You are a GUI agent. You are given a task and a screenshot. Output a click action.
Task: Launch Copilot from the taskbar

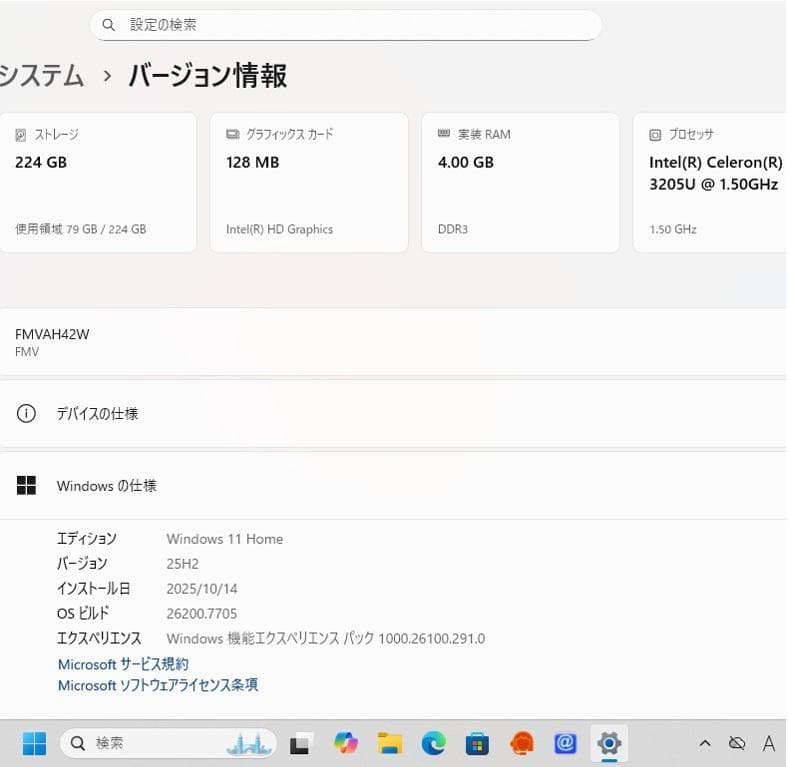346,743
